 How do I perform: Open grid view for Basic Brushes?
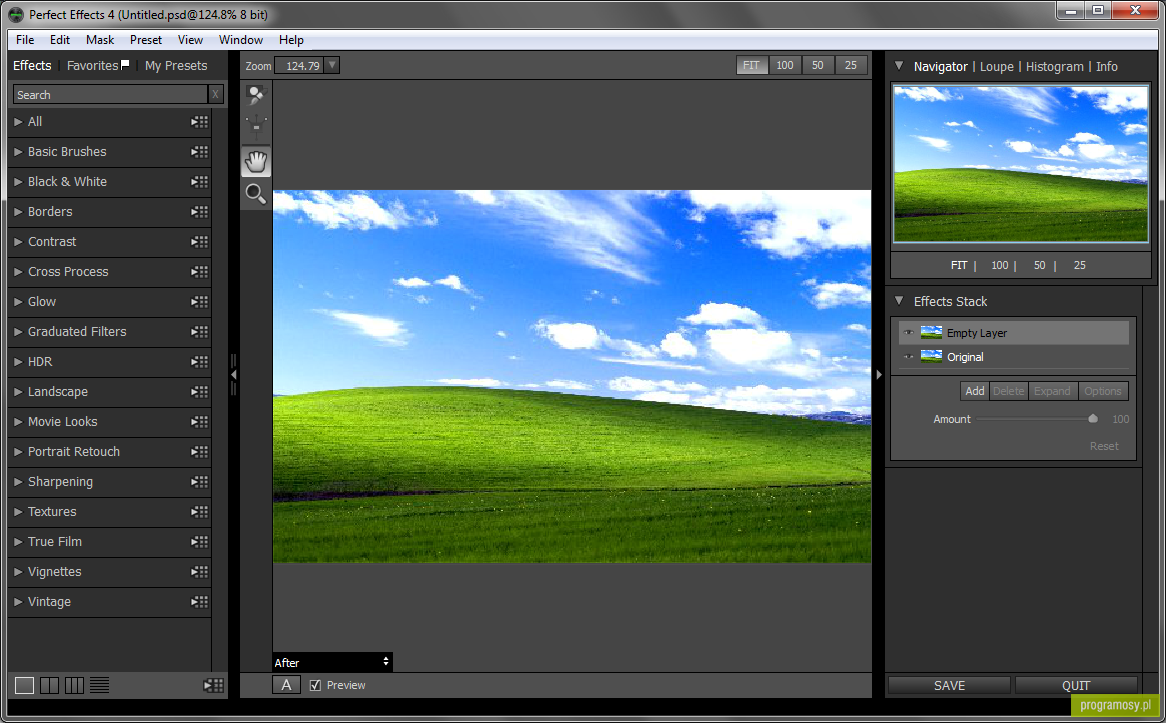(x=199, y=152)
